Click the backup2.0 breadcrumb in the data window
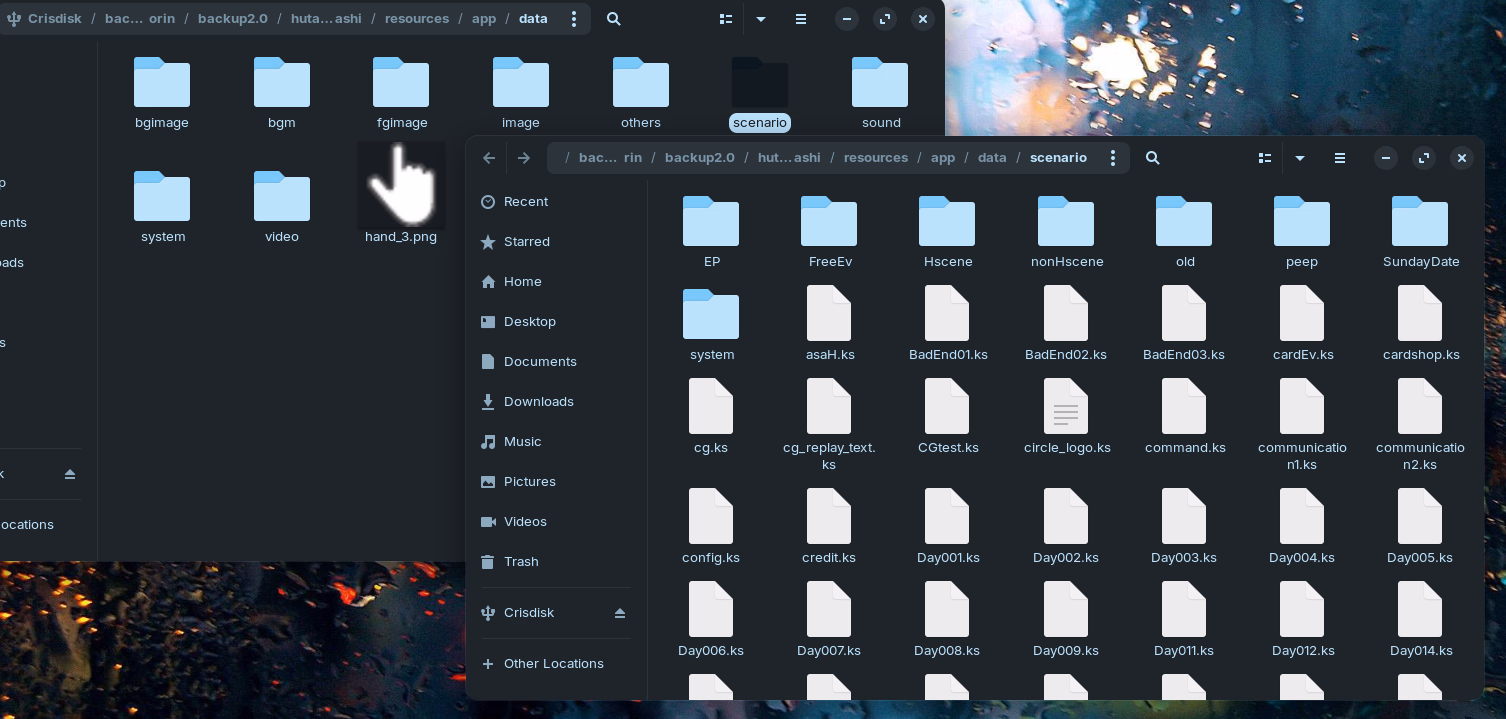This screenshot has height=719, width=1506. click(232, 19)
